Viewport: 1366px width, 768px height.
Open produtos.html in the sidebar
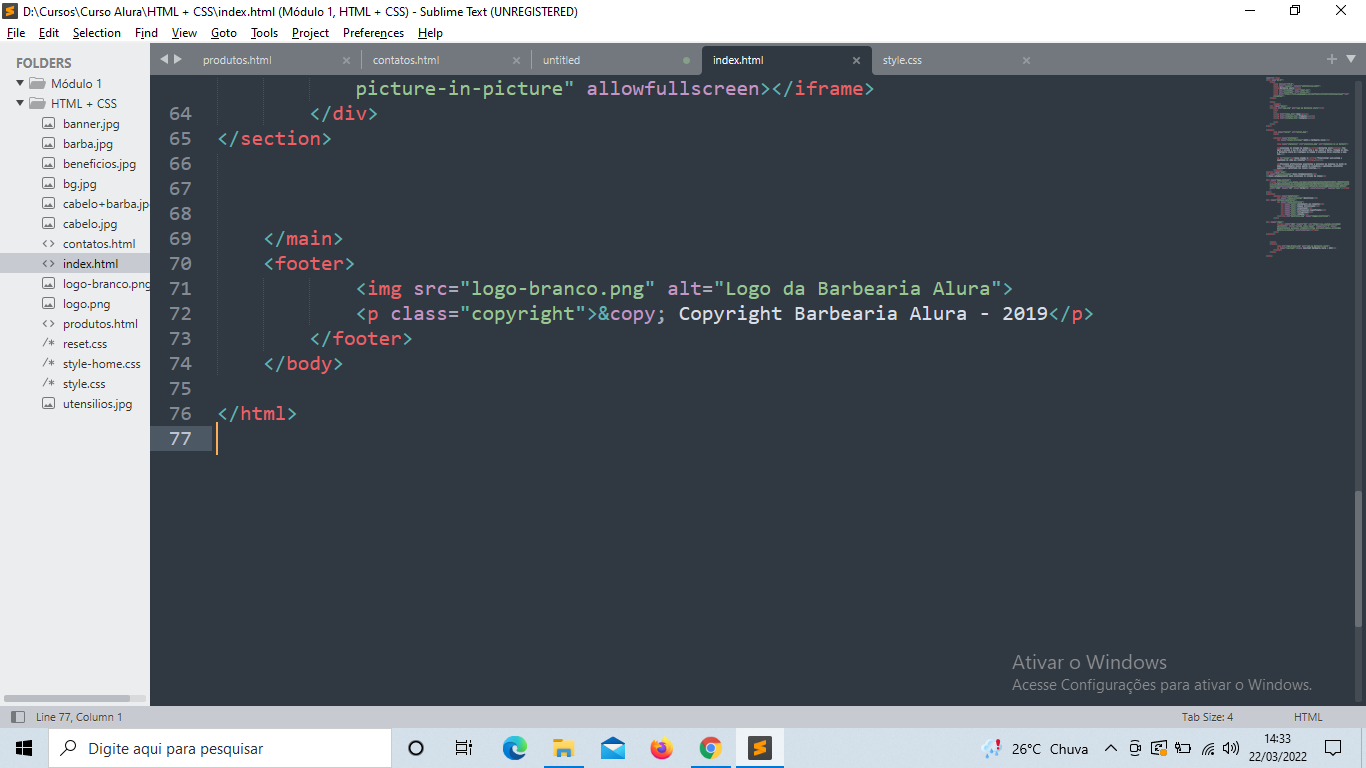(100, 324)
